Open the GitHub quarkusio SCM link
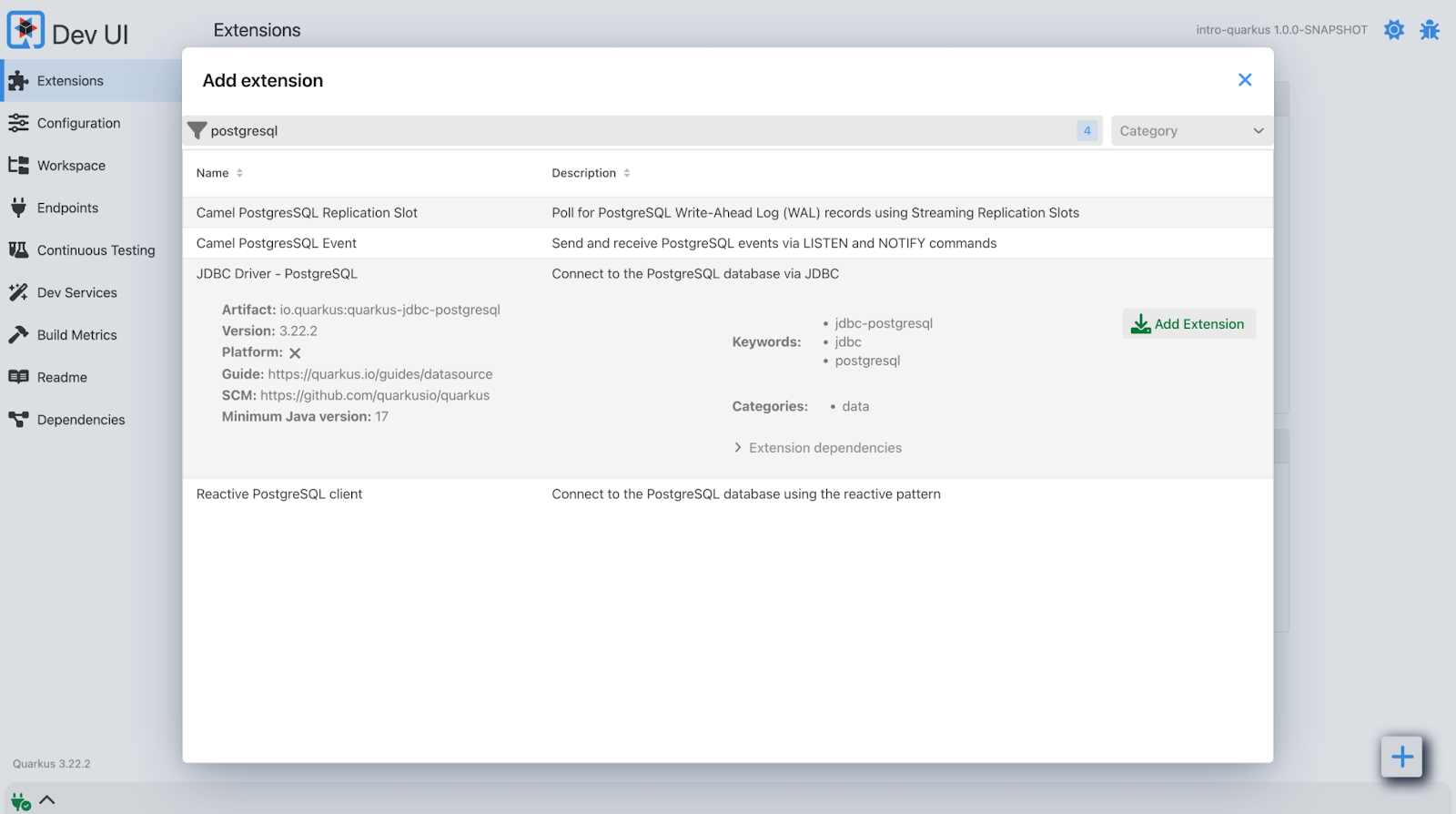 pos(374,395)
